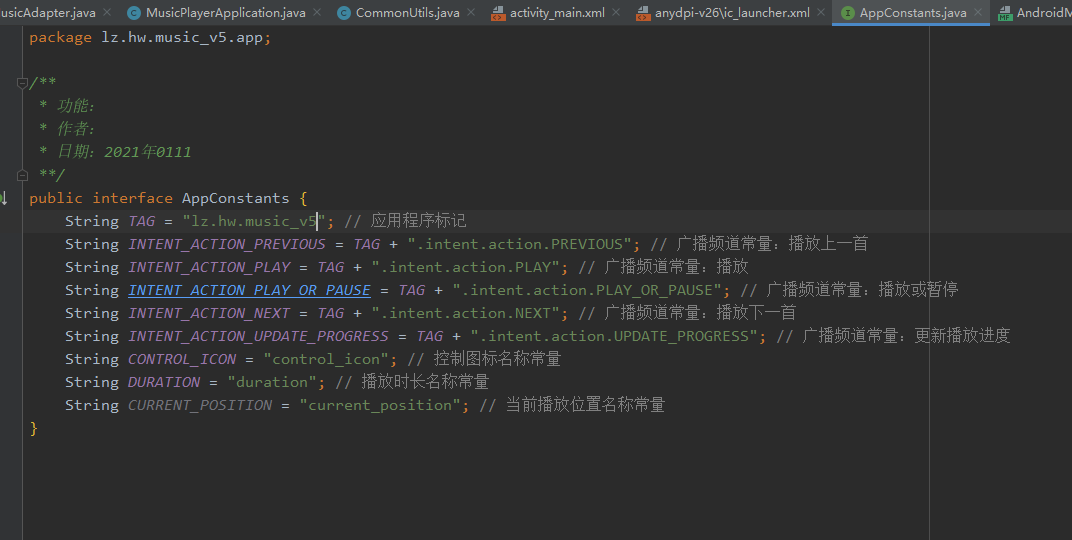Click the AppConstants interface name
The image size is (1072, 540).
pos(235,198)
